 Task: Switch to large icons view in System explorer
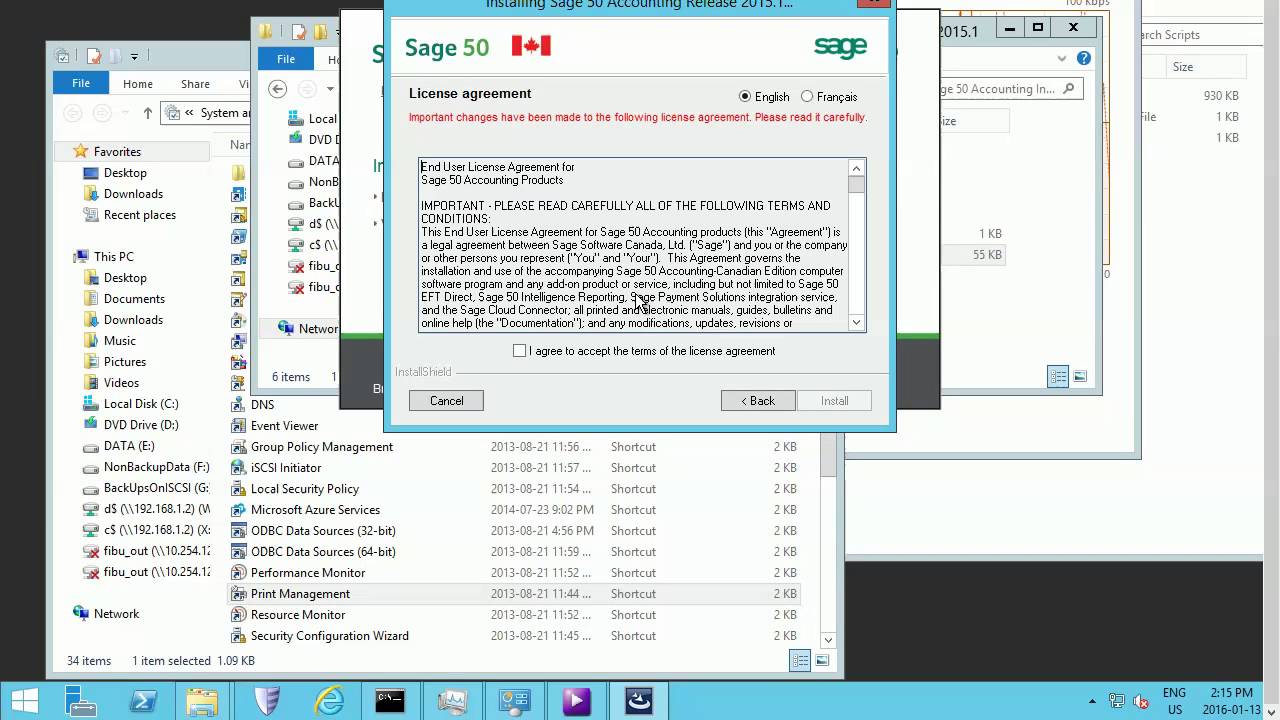822,660
